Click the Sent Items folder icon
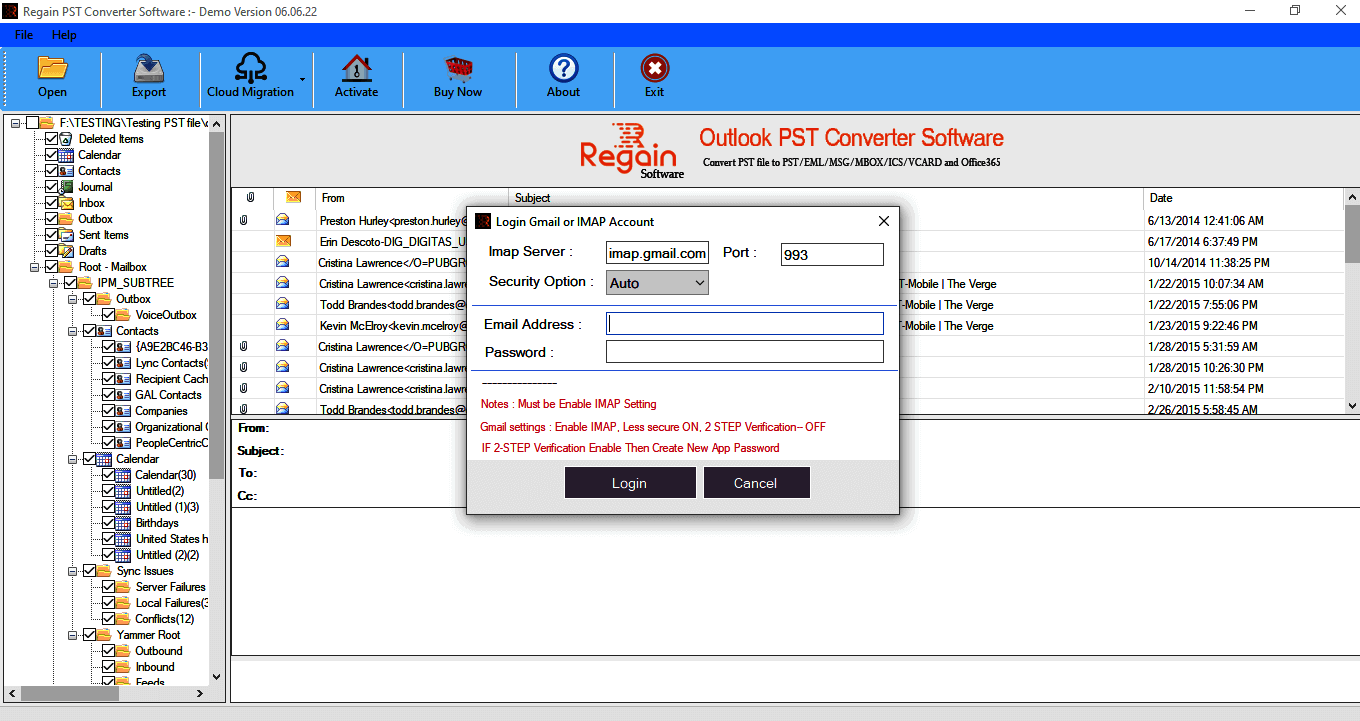The width and height of the screenshot is (1360, 721). click(x=68, y=235)
